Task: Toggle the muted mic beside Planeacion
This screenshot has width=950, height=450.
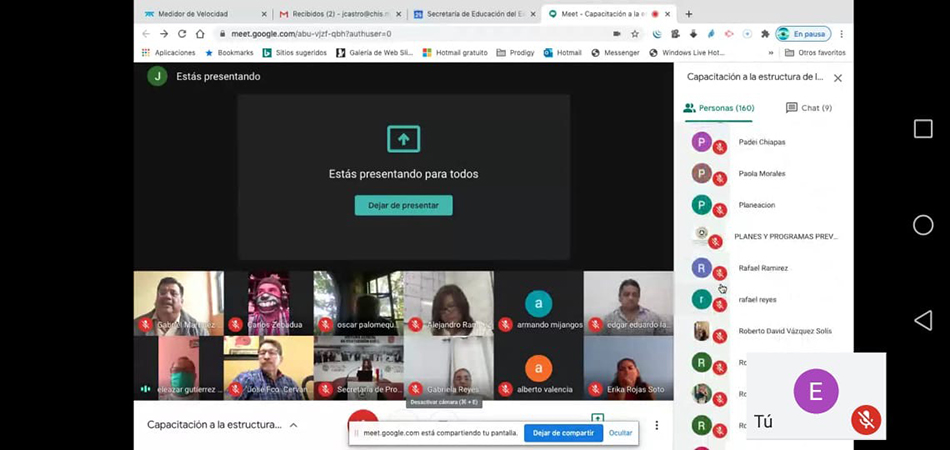Action: tap(720, 210)
